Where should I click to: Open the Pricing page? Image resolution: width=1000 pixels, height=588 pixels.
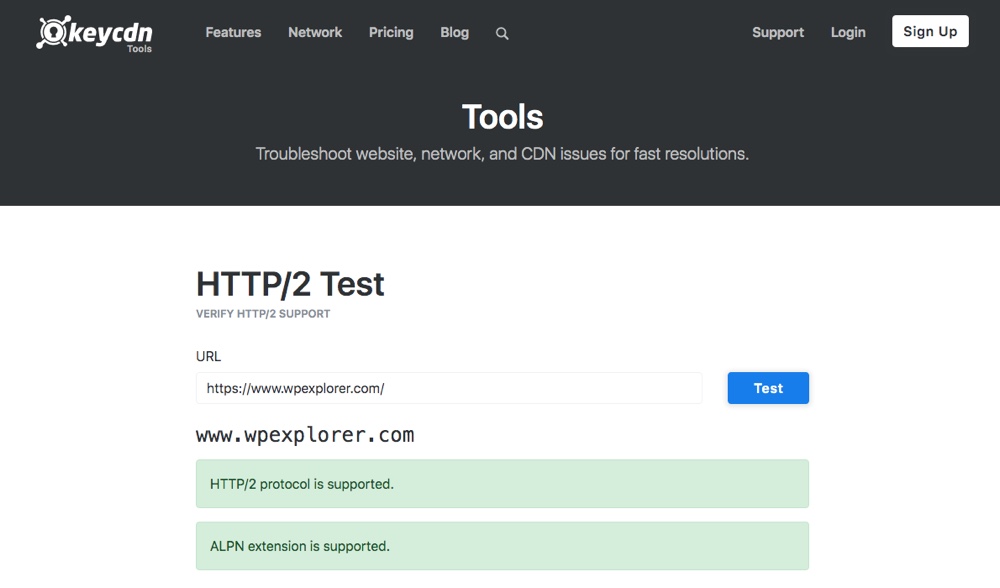coord(391,33)
